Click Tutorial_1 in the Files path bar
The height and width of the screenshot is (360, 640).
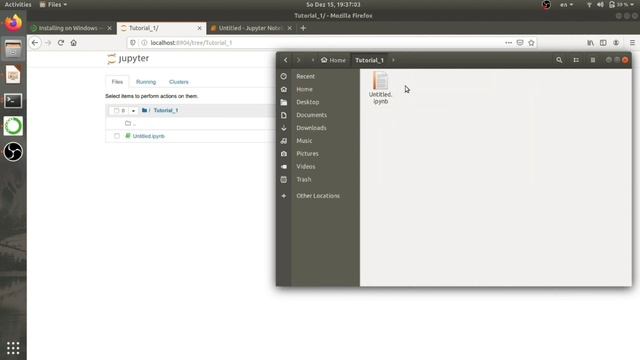(369, 60)
